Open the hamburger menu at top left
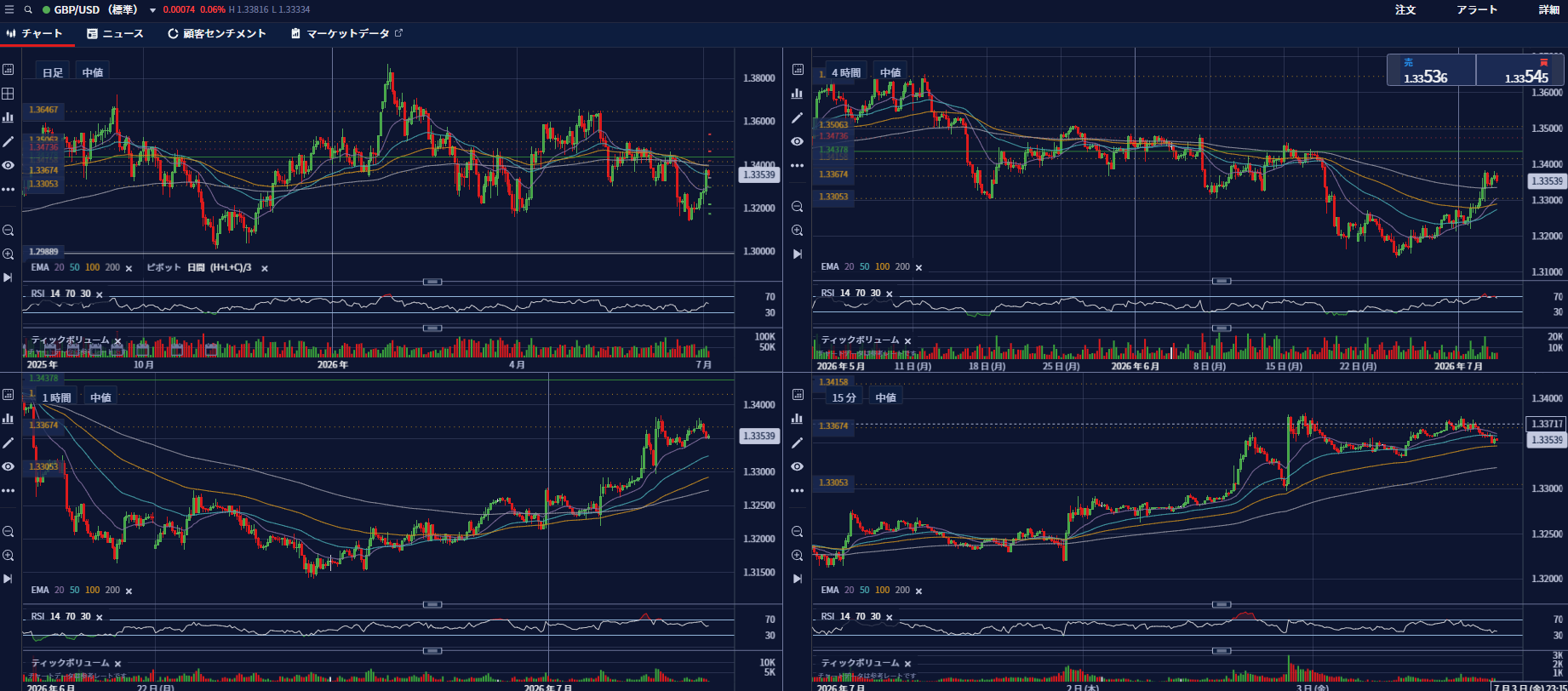 click(9, 10)
